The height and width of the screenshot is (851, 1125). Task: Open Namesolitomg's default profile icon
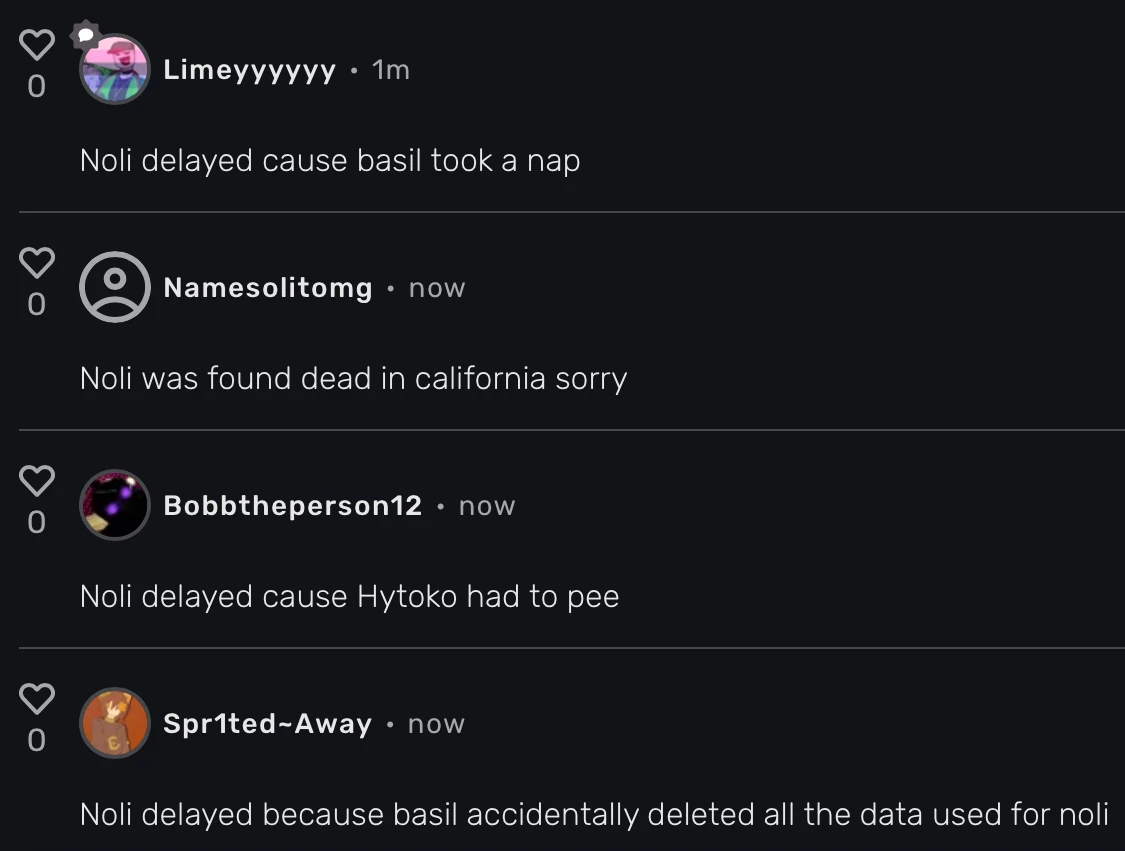point(114,286)
